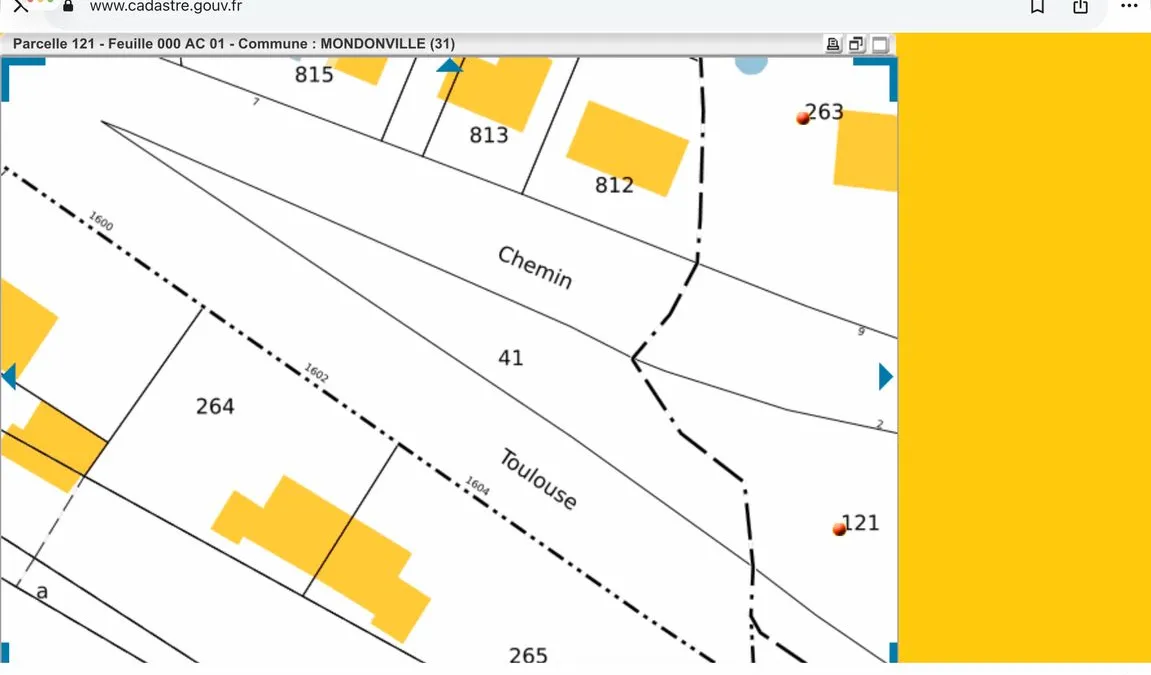The width and height of the screenshot is (1151, 675).
Task: Click the red marker on parcel 121
Action: (x=839, y=529)
